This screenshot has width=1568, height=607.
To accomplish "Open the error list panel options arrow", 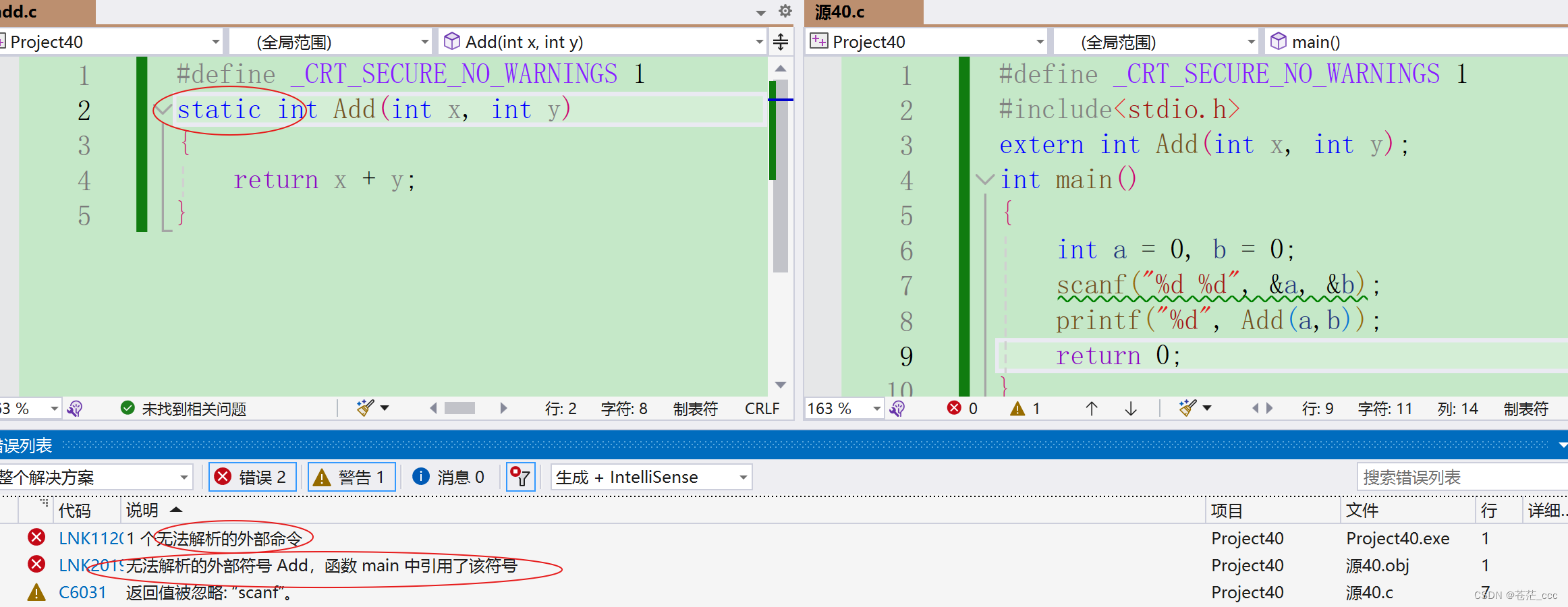I will tap(1563, 445).
